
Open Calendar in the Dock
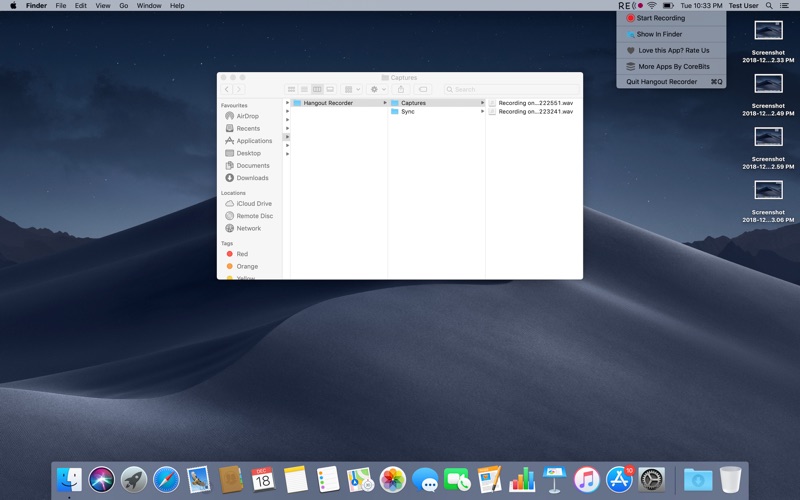(x=263, y=480)
